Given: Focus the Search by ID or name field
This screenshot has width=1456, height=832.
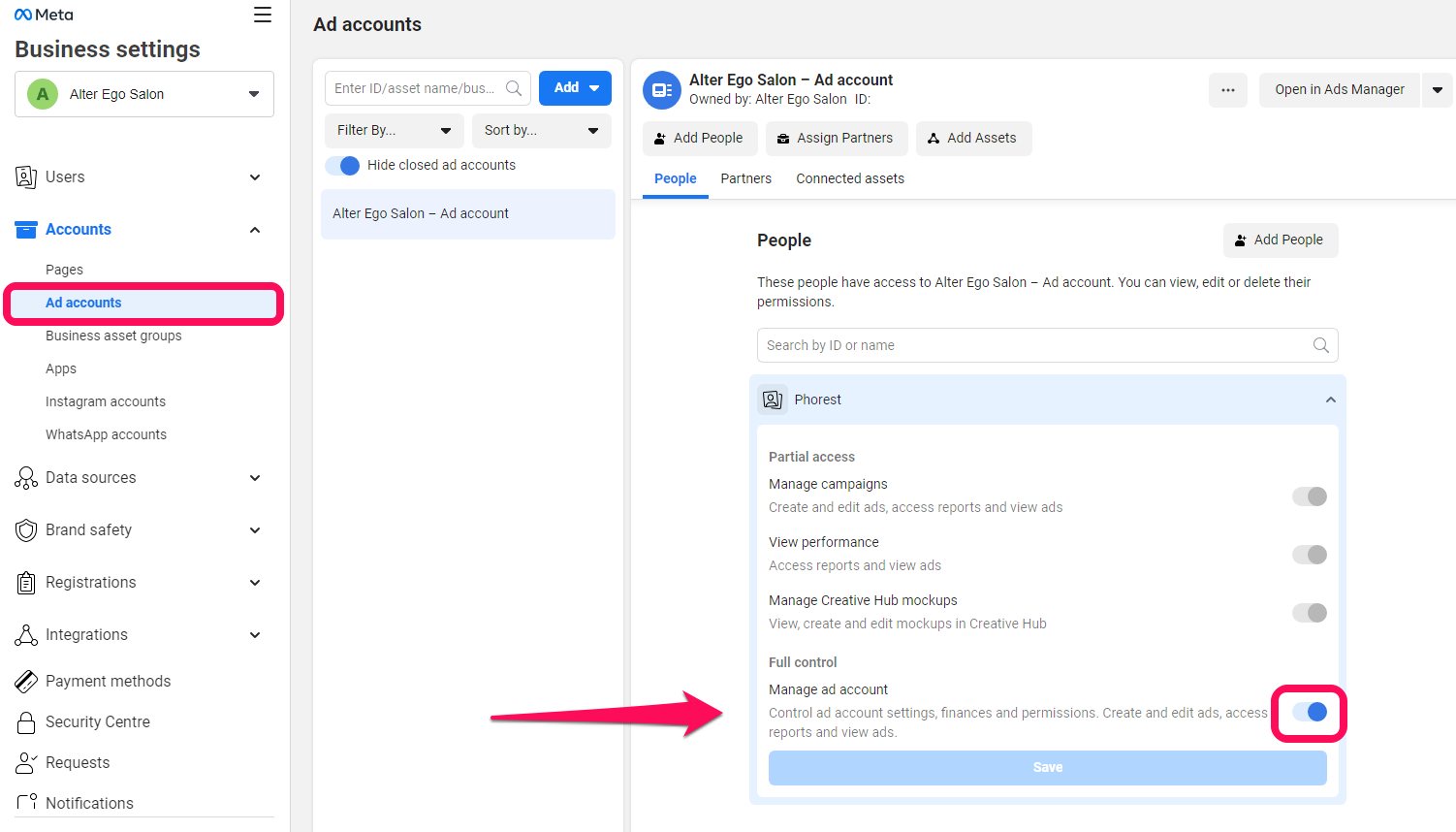Looking at the screenshot, I should [1048, 345].
